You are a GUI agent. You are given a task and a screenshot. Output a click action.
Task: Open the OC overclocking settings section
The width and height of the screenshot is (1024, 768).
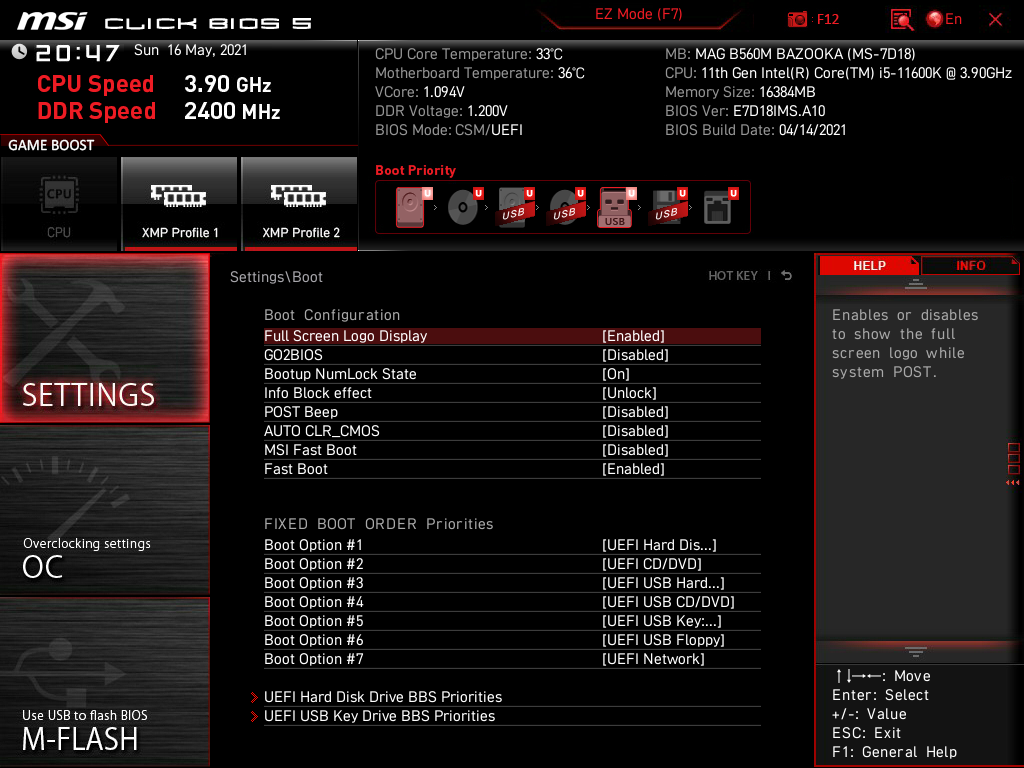pyautogui.click(x=104, y=511)
